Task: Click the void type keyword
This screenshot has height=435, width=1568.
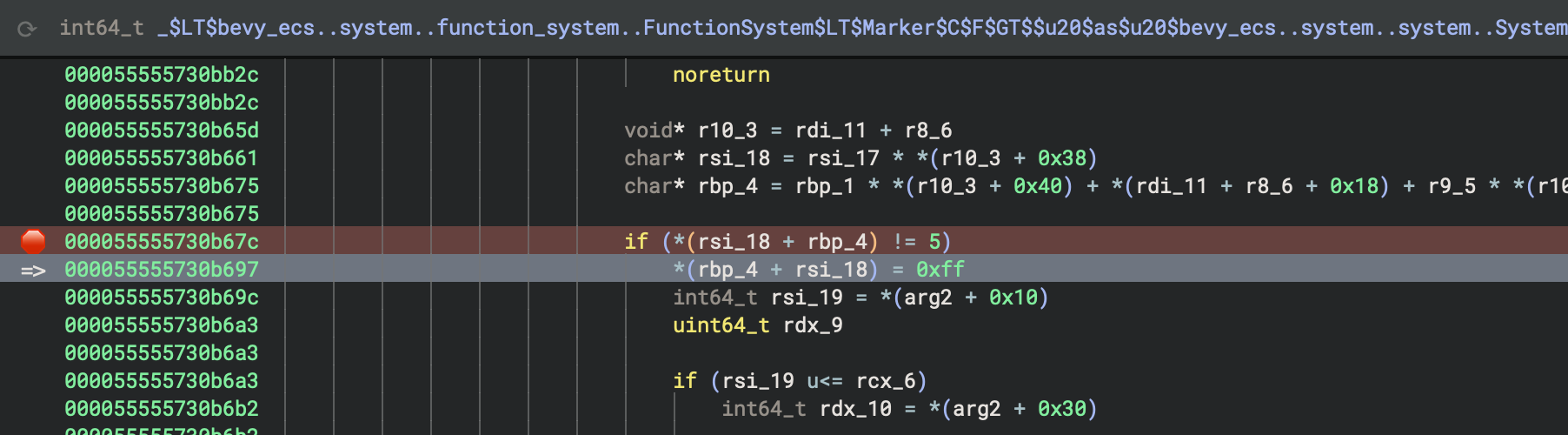Action: tap(648, 130)
